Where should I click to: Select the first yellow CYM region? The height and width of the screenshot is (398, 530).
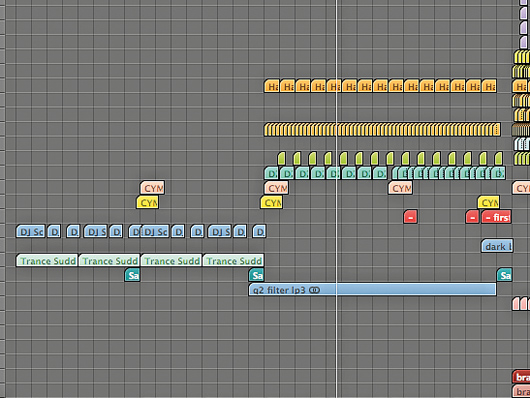click(147, 203)
